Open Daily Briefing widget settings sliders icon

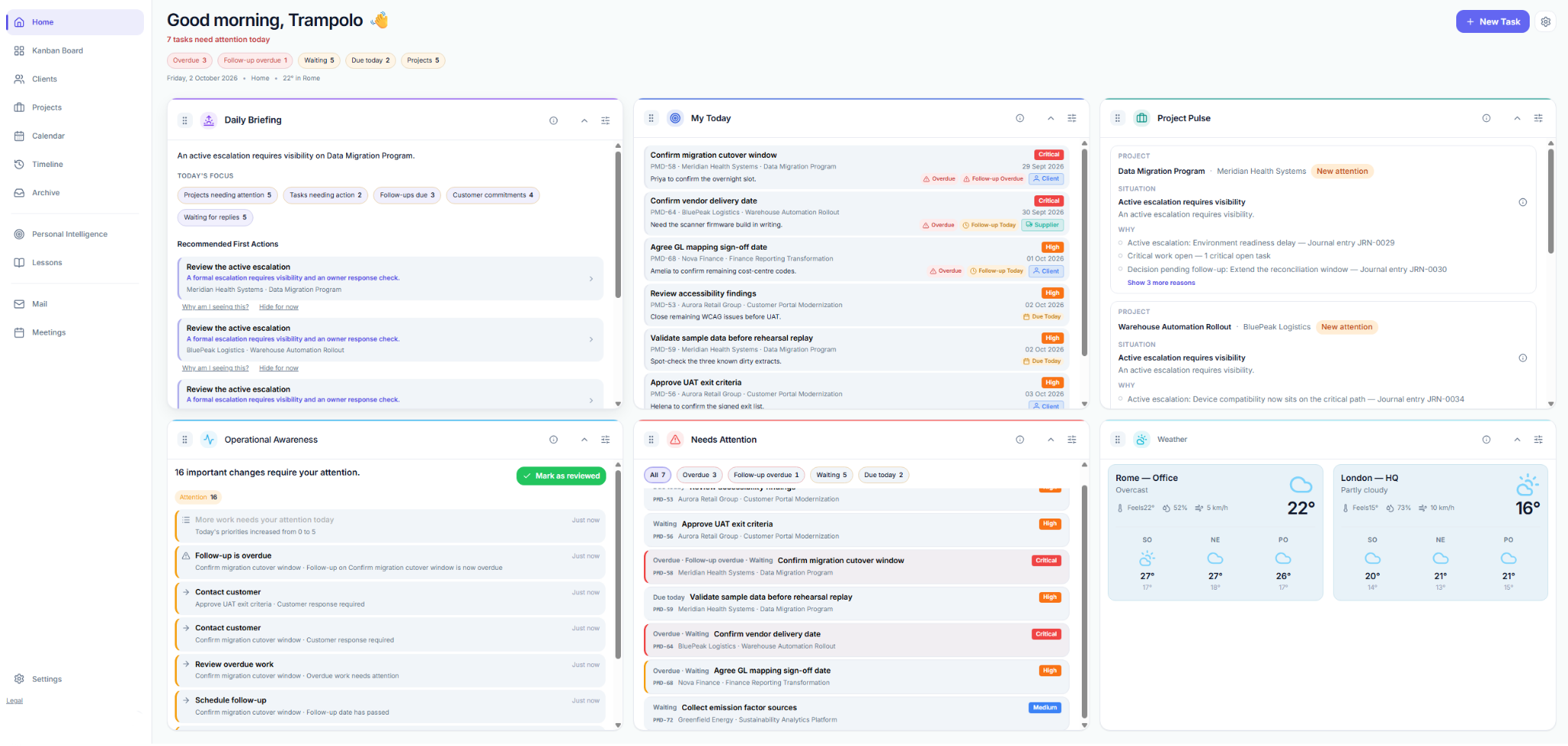click(606, 121)
